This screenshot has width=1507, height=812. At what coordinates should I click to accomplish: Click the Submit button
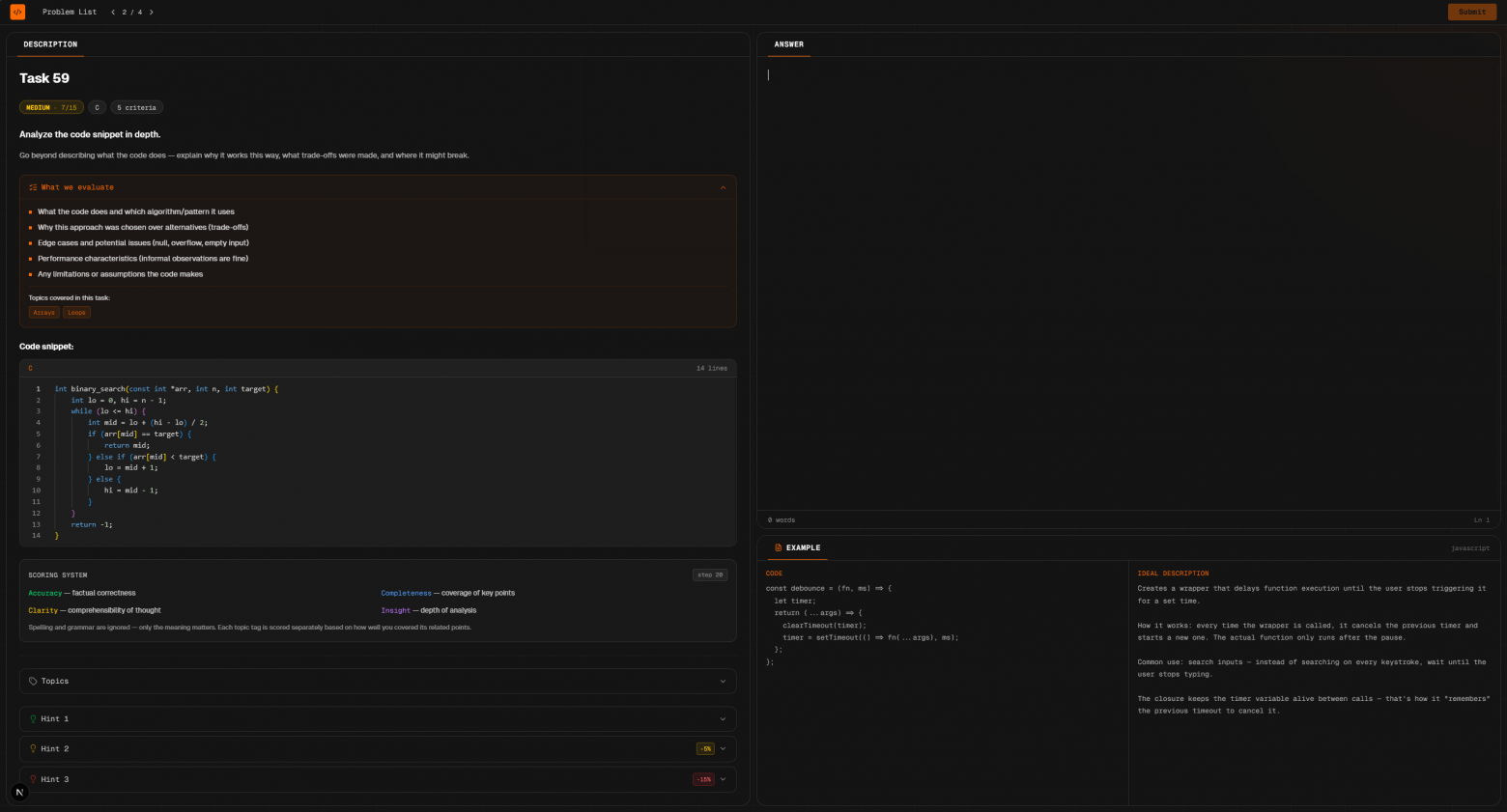pyautogui.click(x=1471, y=12)
